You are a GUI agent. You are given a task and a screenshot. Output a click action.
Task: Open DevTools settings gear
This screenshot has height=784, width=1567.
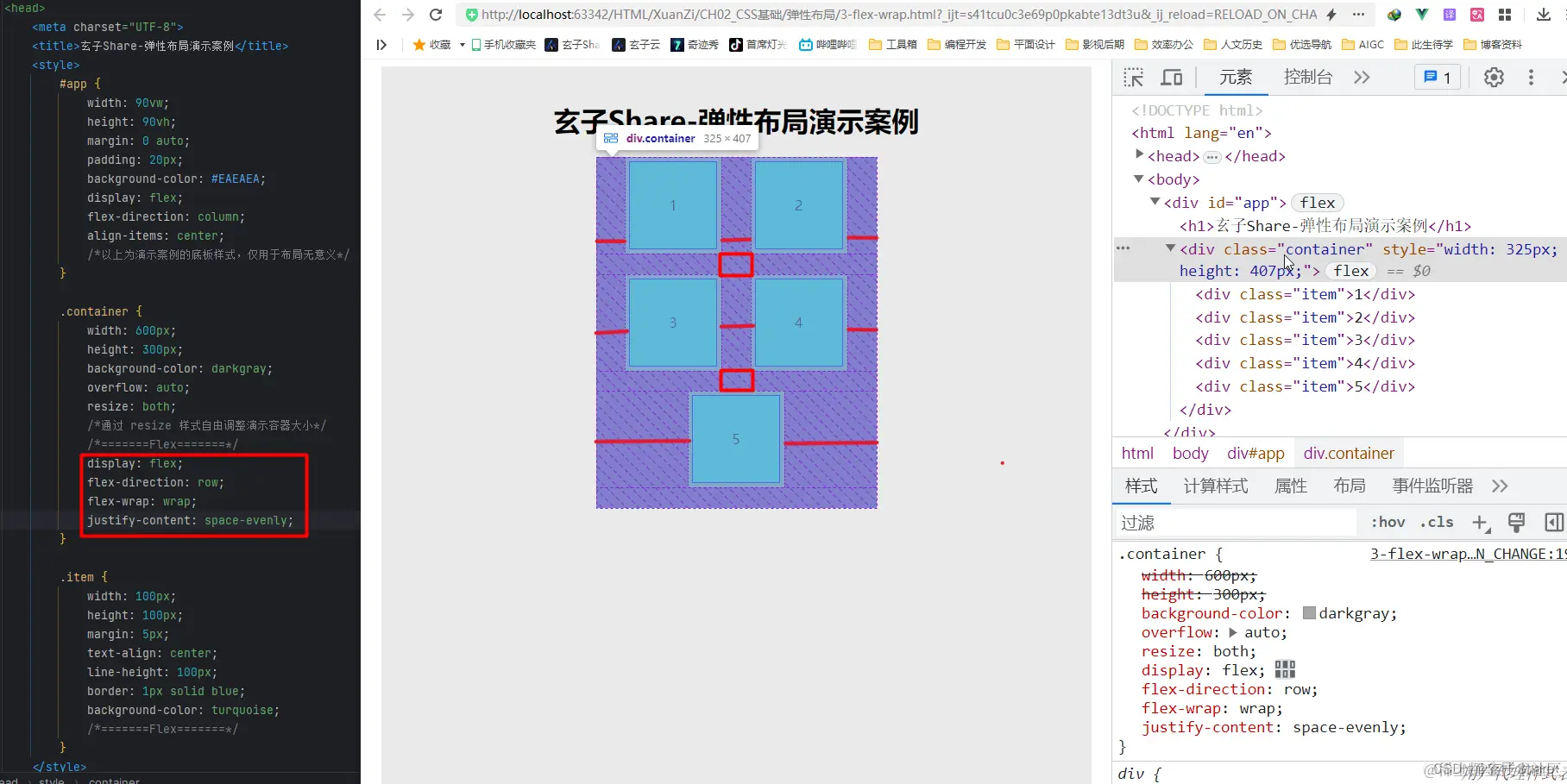tap(1494, 77)
